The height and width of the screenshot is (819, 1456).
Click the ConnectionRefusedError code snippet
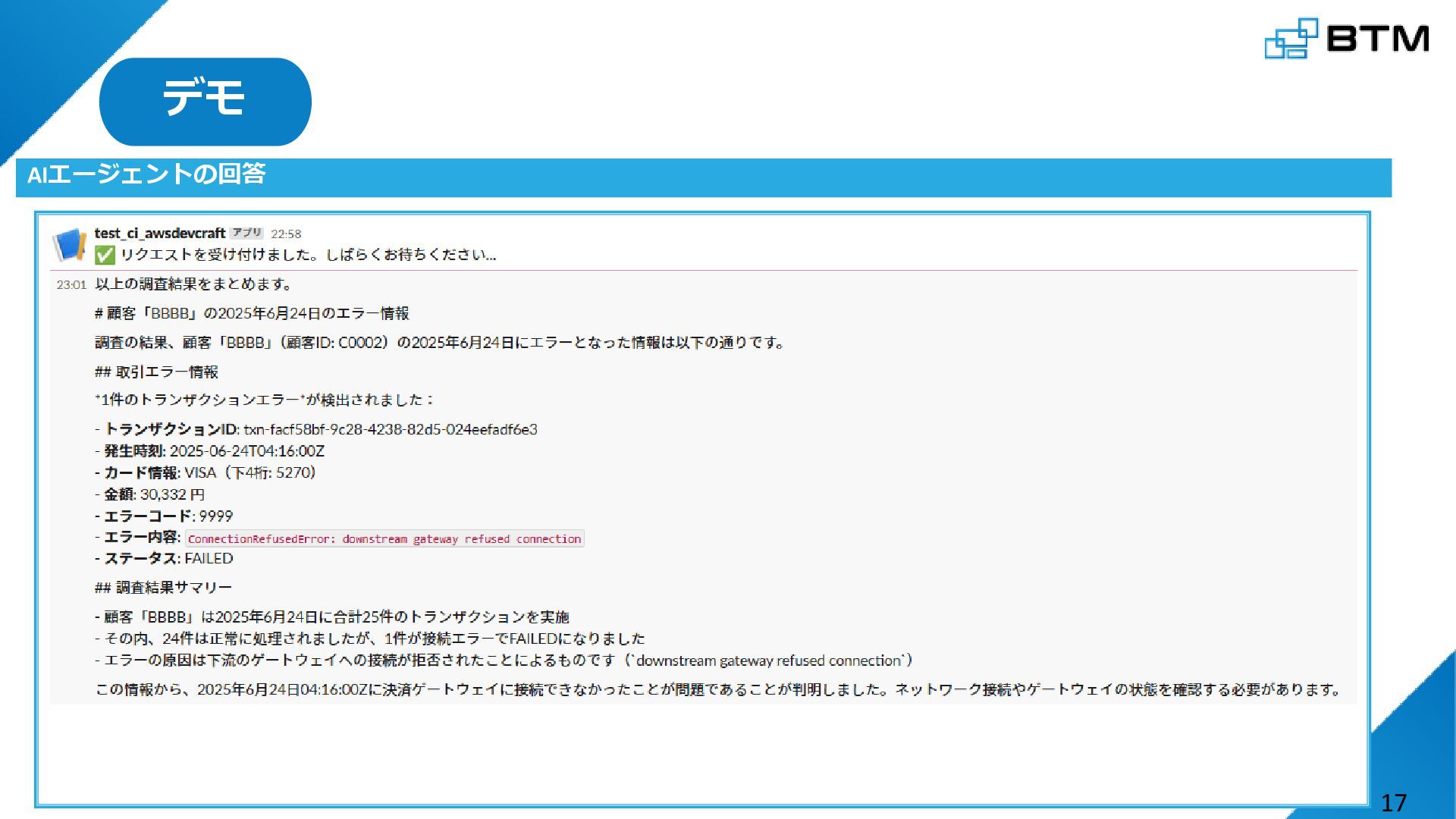click(384, 538)
